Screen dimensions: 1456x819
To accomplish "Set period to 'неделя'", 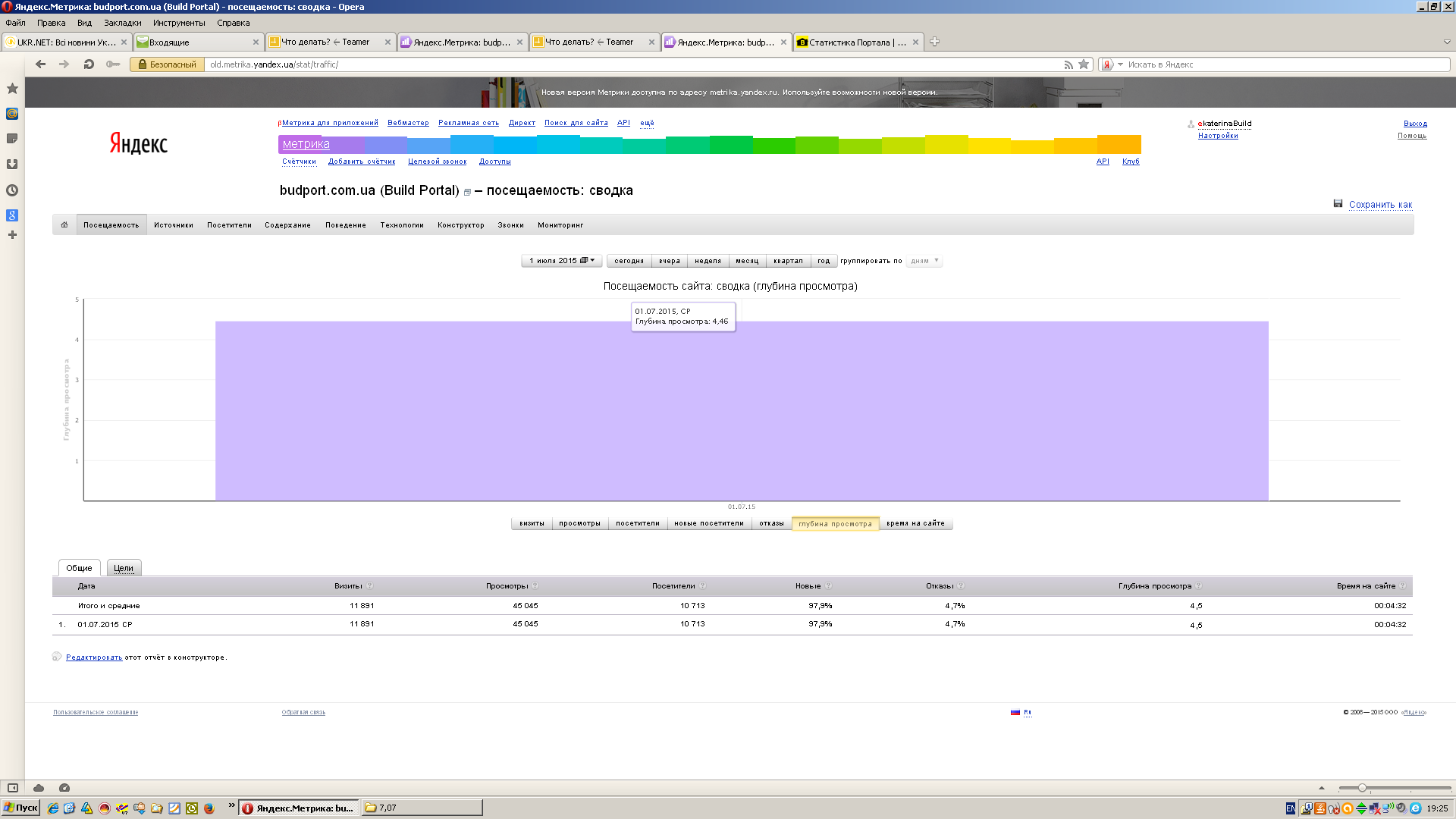I will pyautogui.click(x=708, y=261).
